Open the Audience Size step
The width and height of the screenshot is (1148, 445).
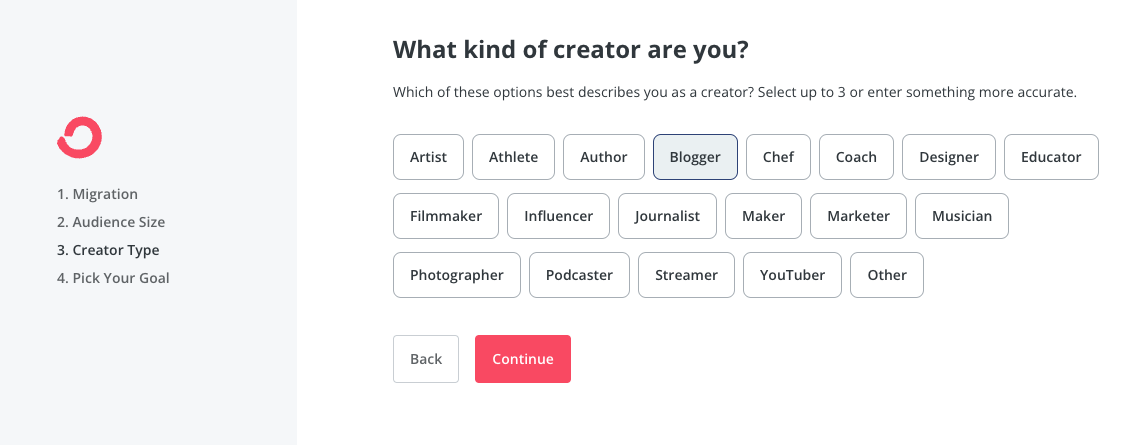pos(111,222)
